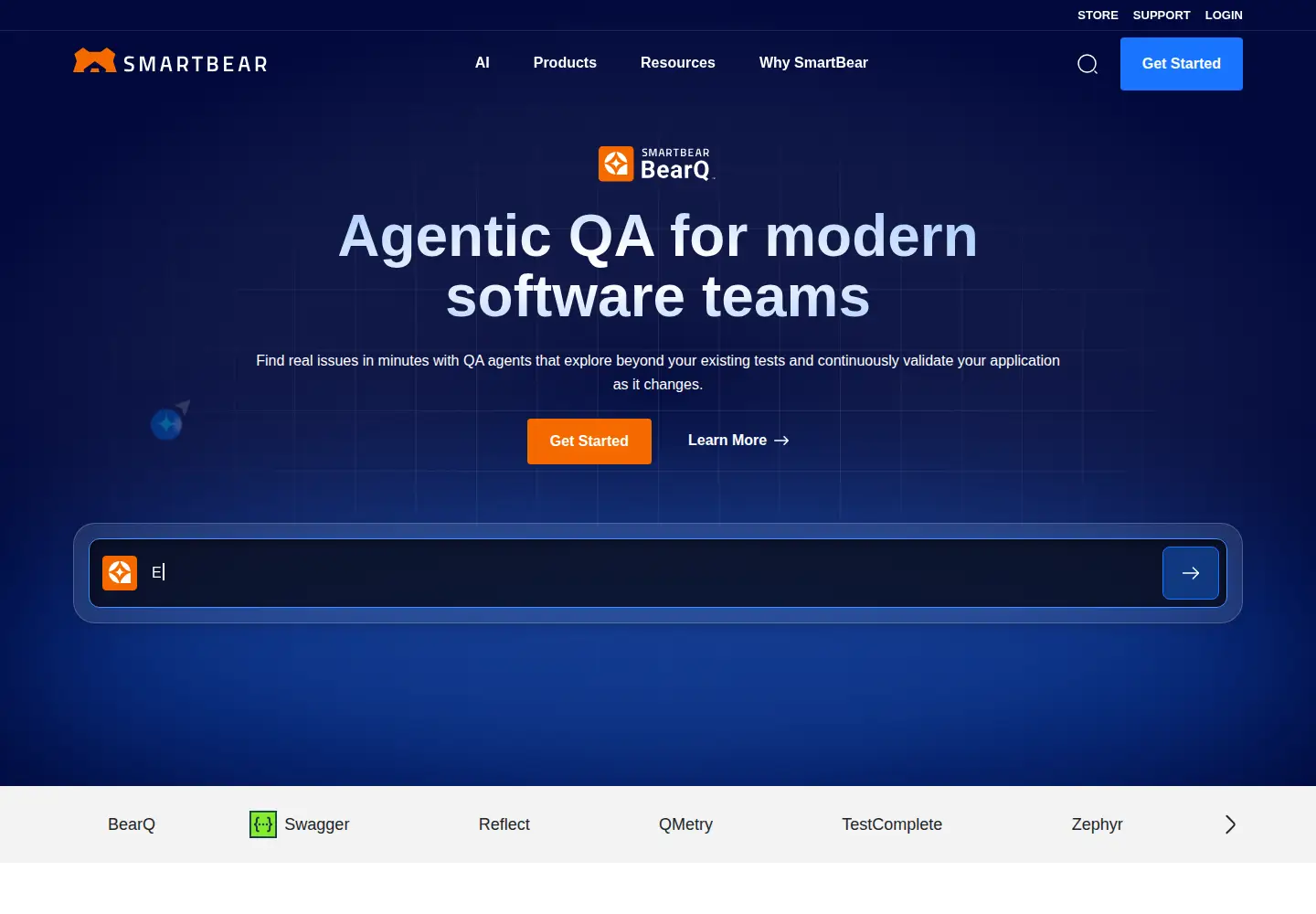Submit the prompt with the arrow button
The image size is (1316, 914).
click(x=1191, y=573)
